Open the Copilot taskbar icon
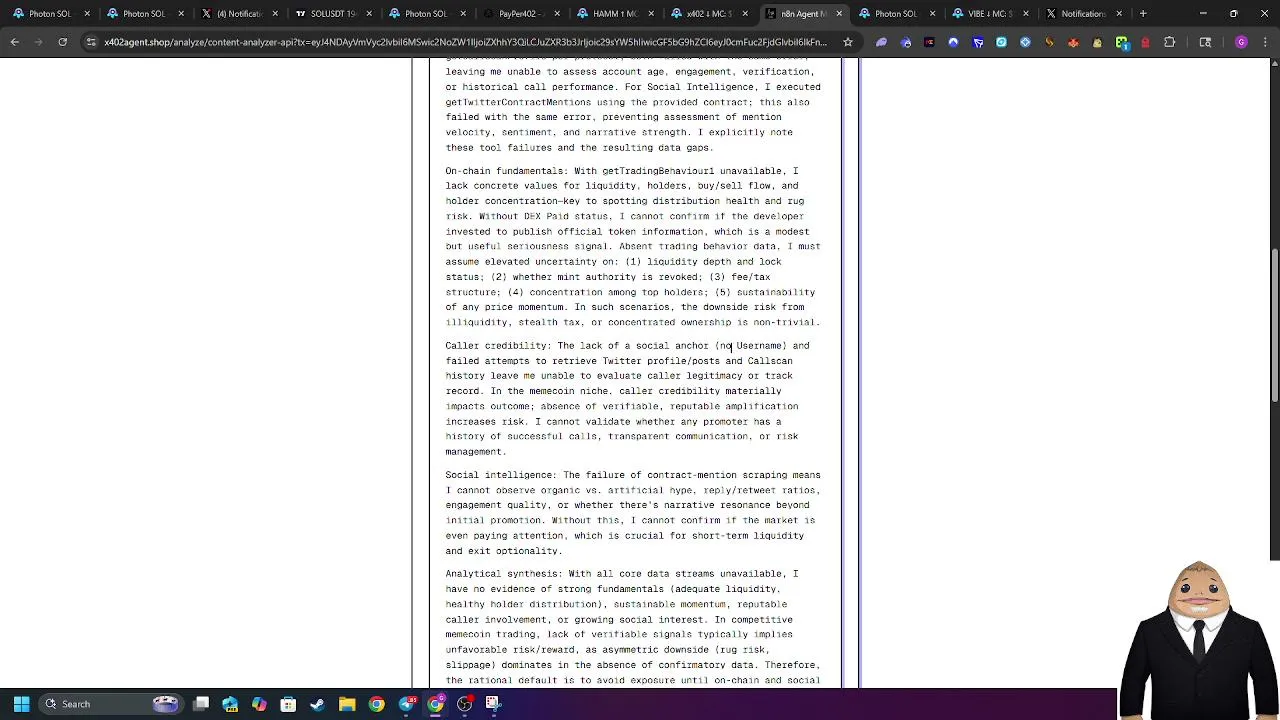The image size is (1280, 720). [259, 704]
